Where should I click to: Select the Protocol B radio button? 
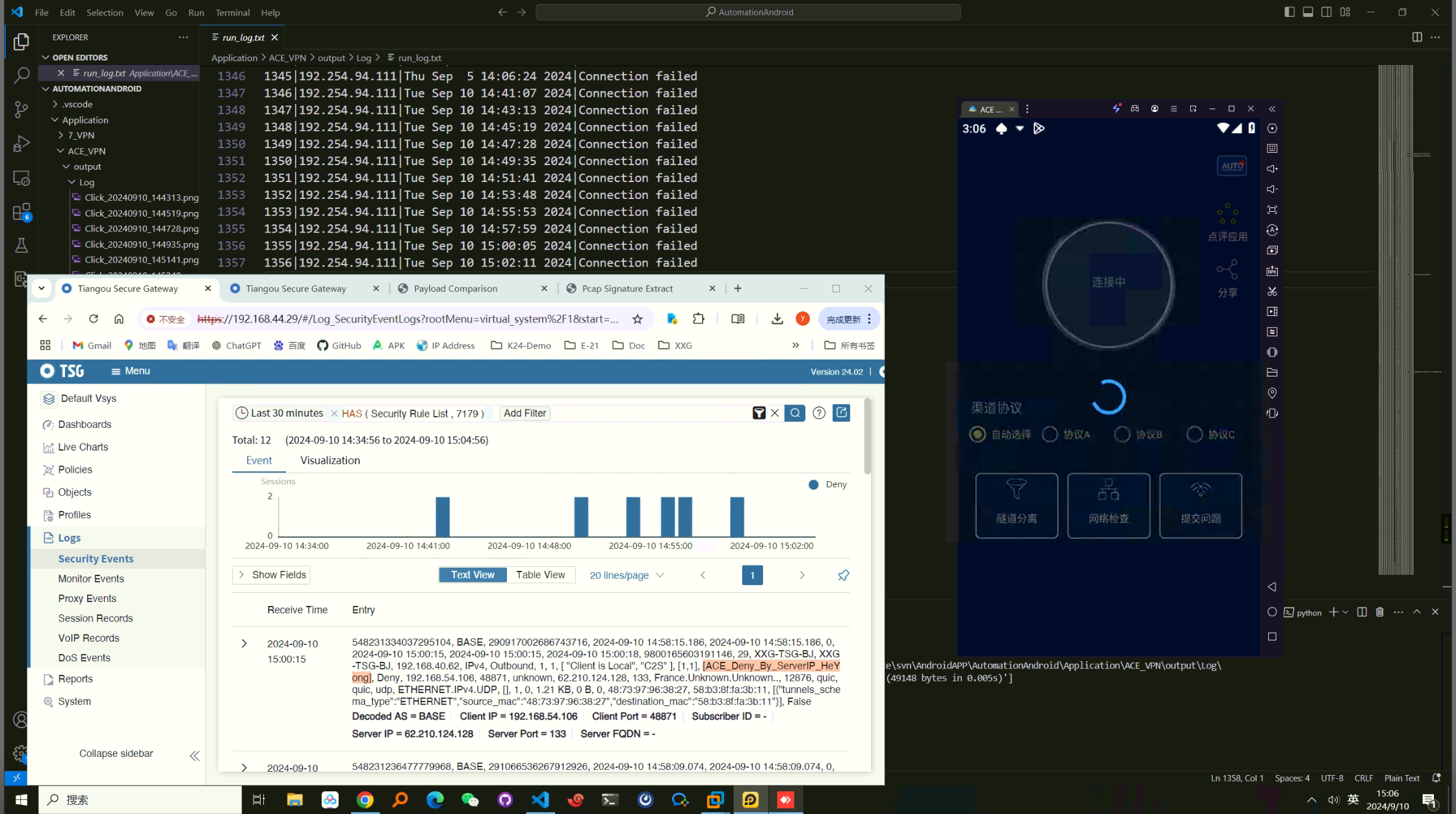click(x=1122, y=434)
